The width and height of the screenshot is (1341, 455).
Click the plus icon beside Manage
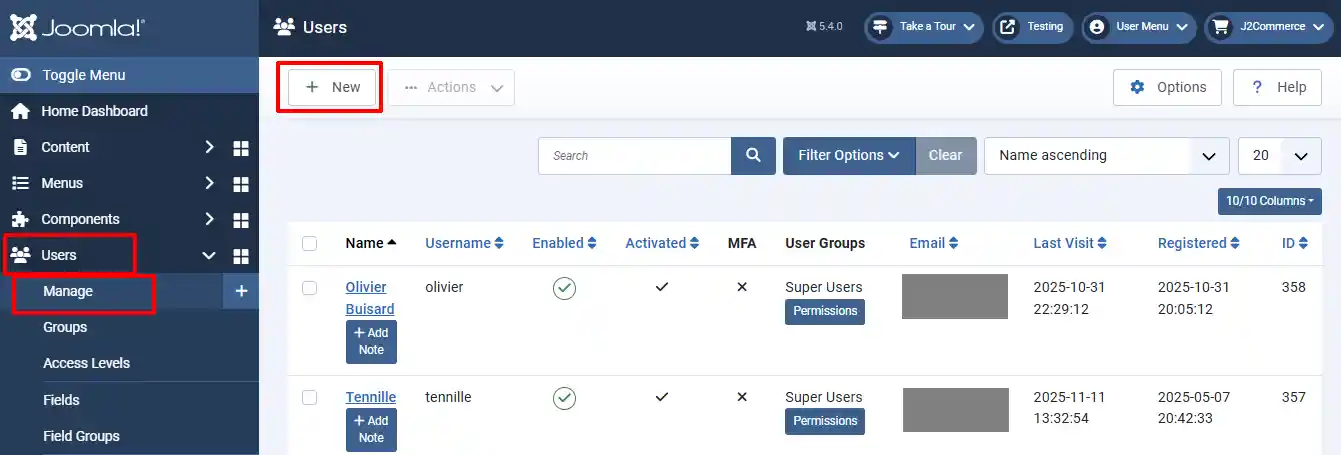[241, 291]
